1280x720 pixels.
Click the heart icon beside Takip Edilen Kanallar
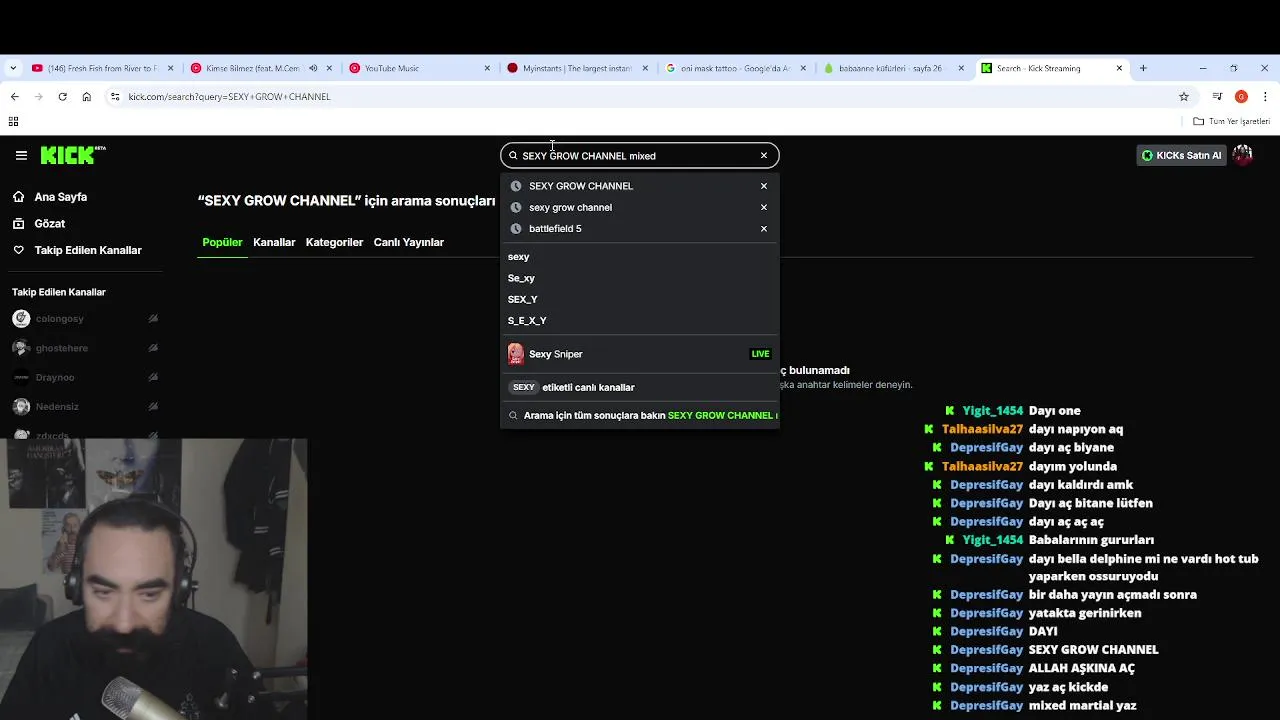point(18,250)
